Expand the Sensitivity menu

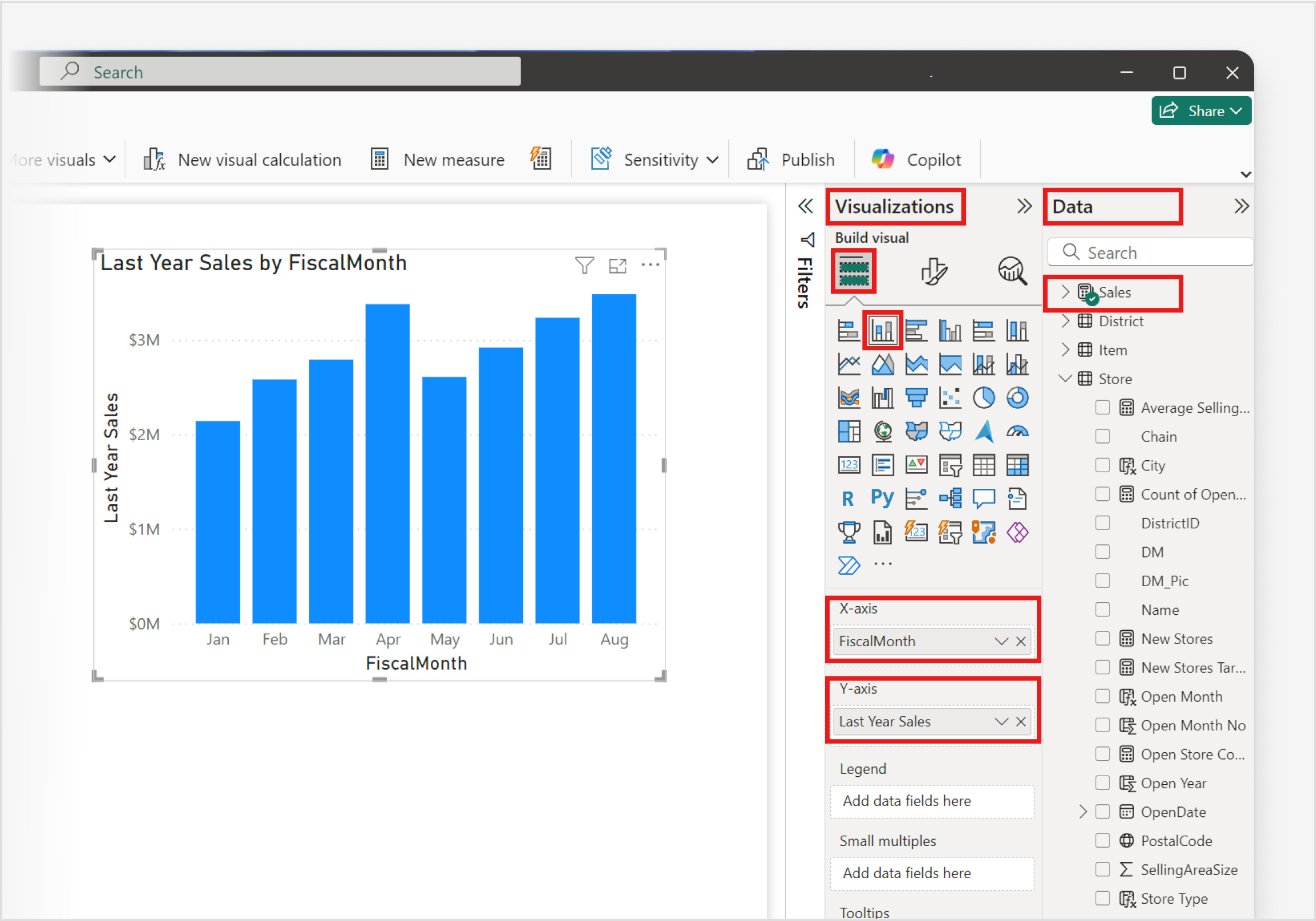pyautogui.click(x=713, y=160)
